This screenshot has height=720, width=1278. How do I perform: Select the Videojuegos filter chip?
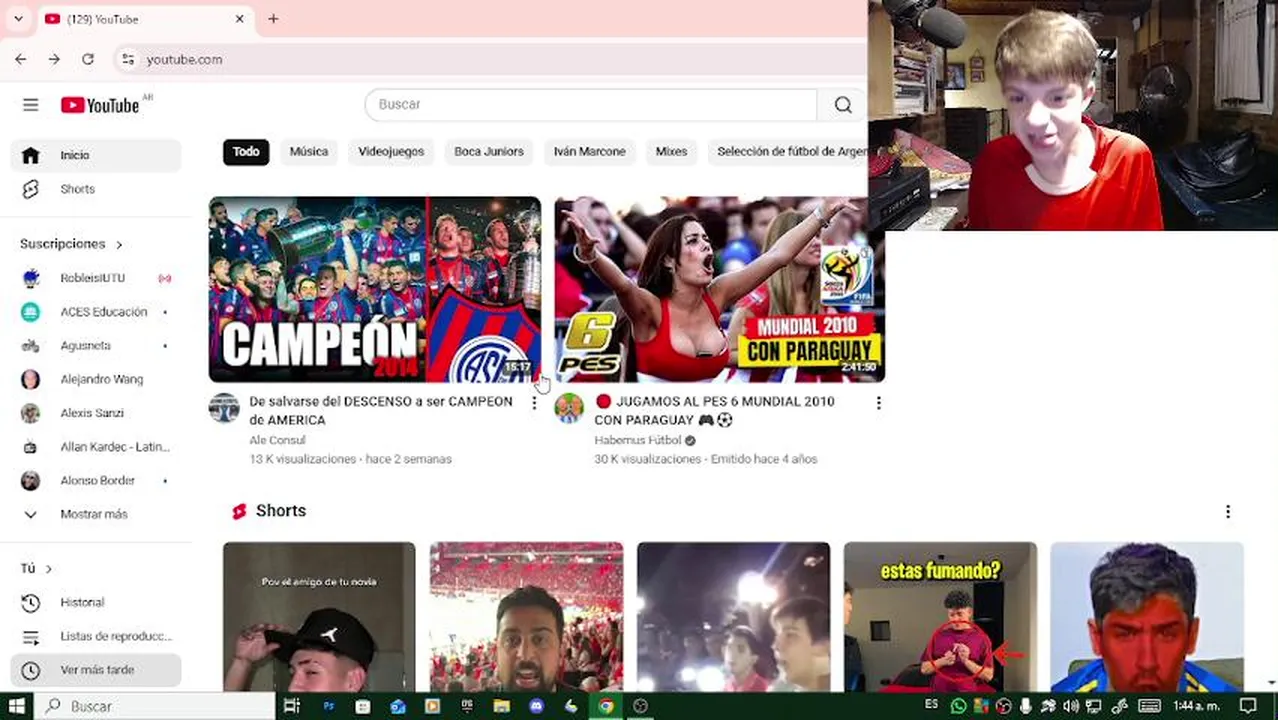[x=391, y=152]
